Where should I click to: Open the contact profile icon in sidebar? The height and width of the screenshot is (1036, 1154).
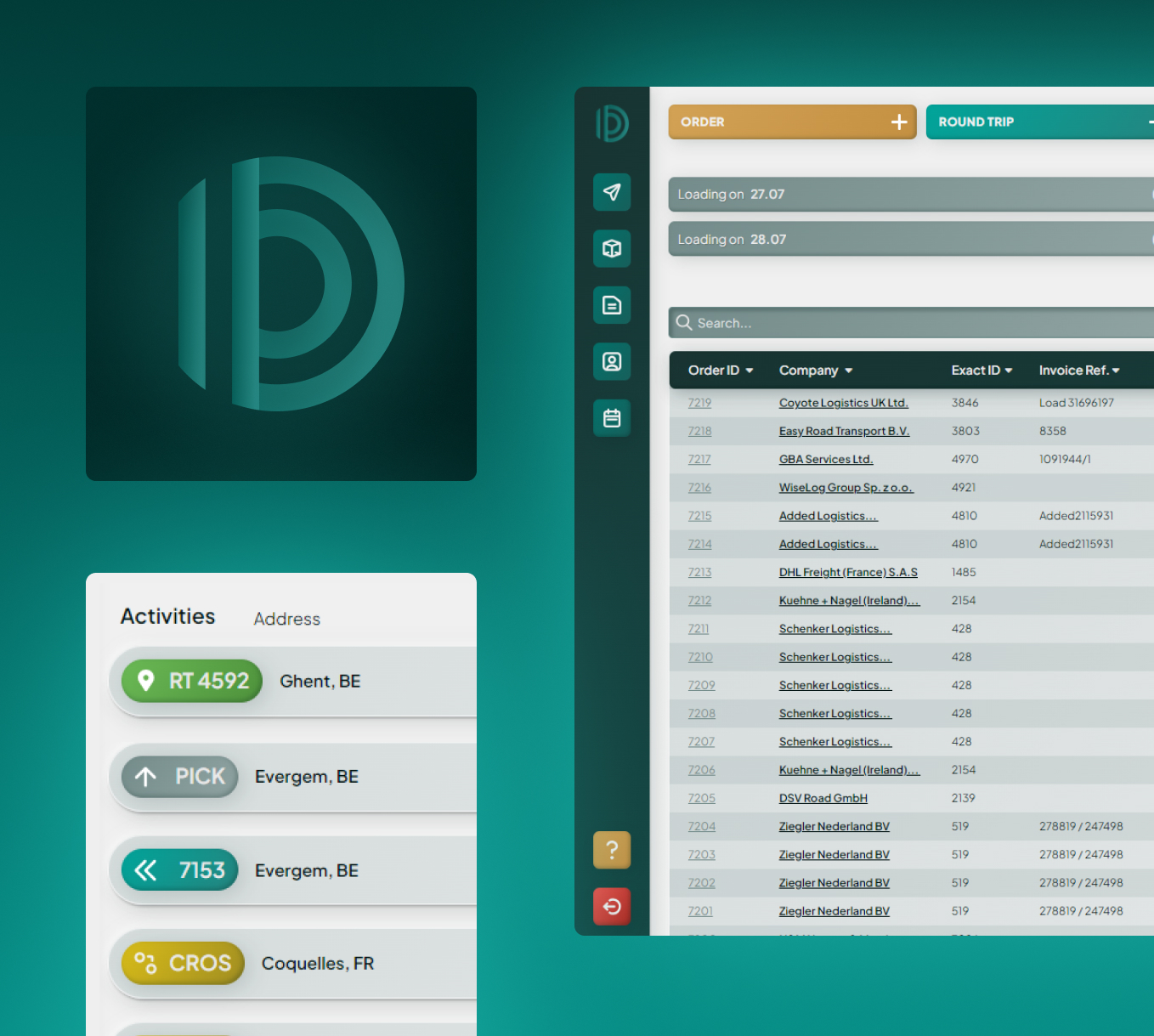(611, 361)
